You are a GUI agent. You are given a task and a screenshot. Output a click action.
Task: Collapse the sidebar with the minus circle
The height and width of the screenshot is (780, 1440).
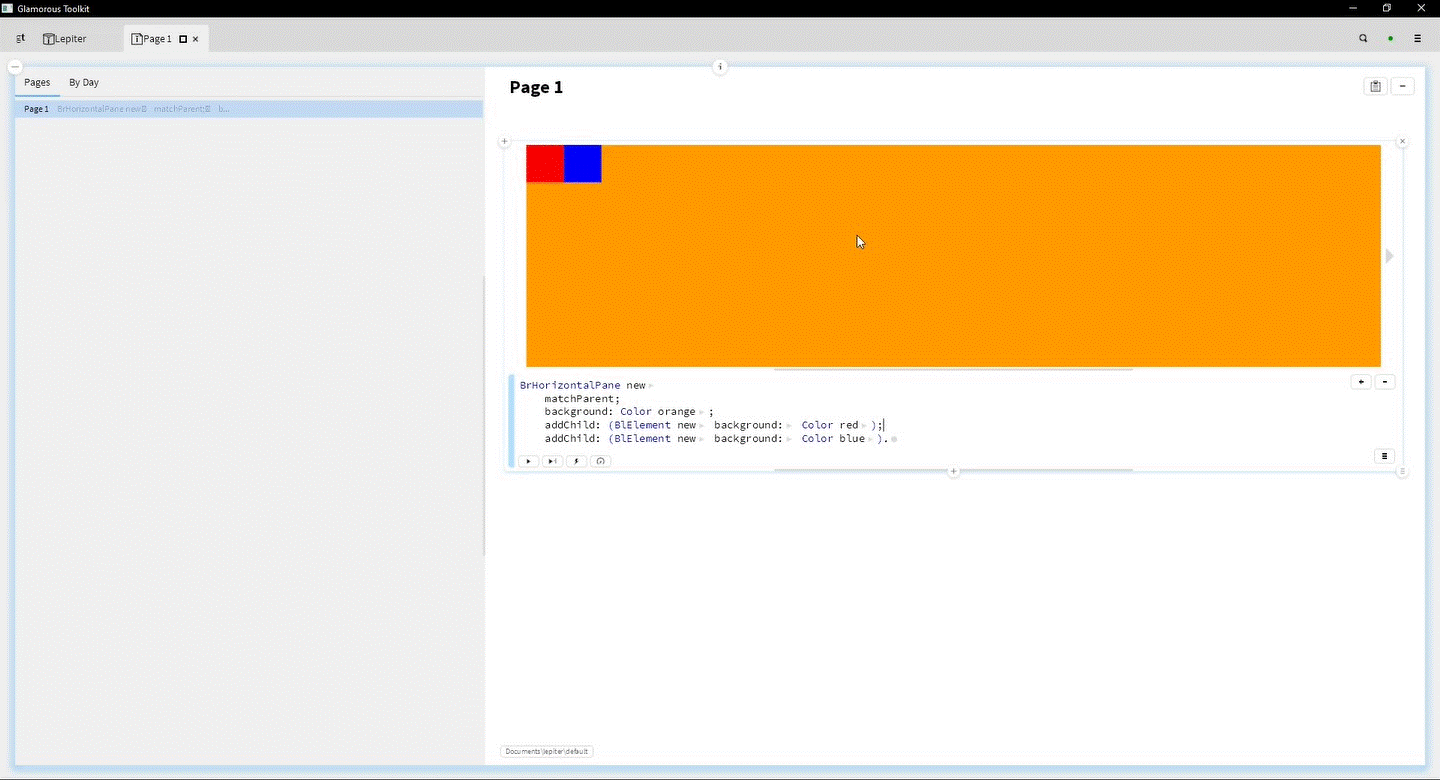pyautogui.click(x=15, y=66)
